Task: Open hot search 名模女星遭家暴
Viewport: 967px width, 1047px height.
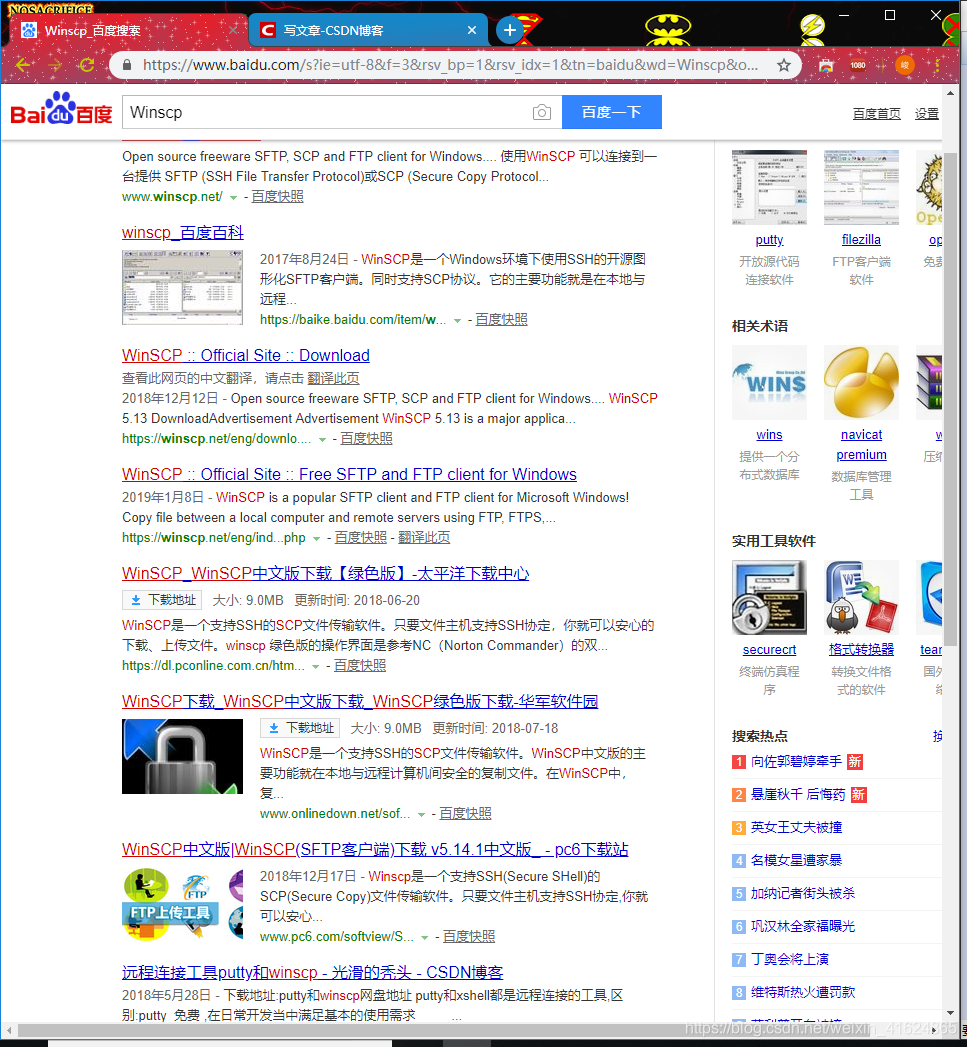Action: pos(796,860)
